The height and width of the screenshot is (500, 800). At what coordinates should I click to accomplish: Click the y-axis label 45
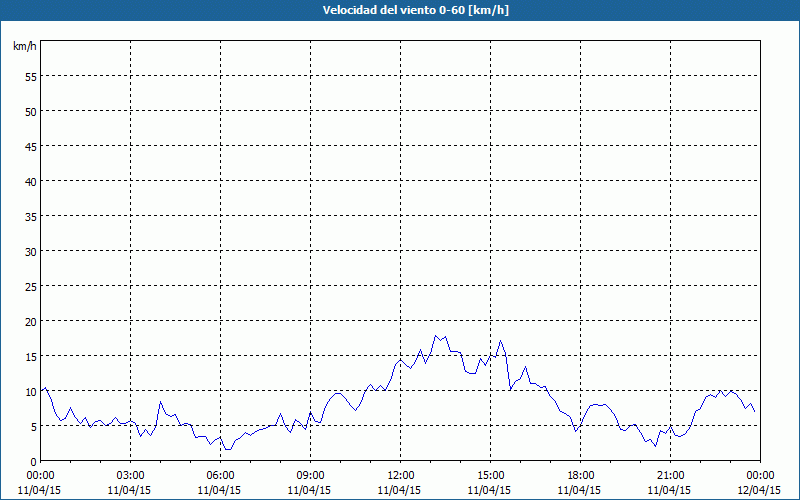tap(31, 146)
